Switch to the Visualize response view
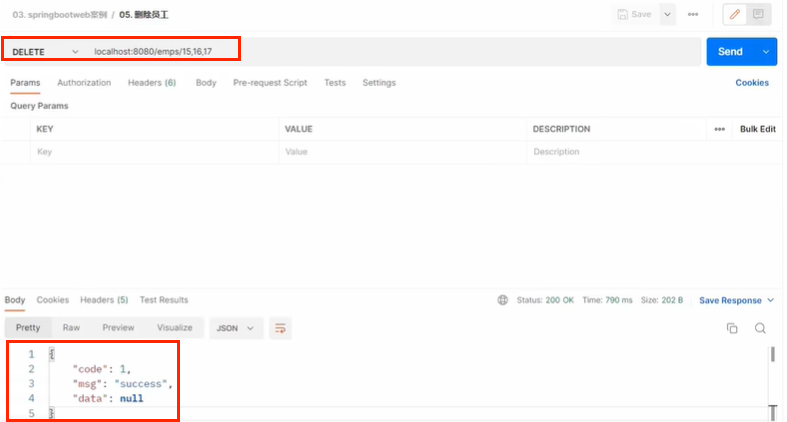The width and height of the screenshot is (787, 422). click(x=175, y=328)
